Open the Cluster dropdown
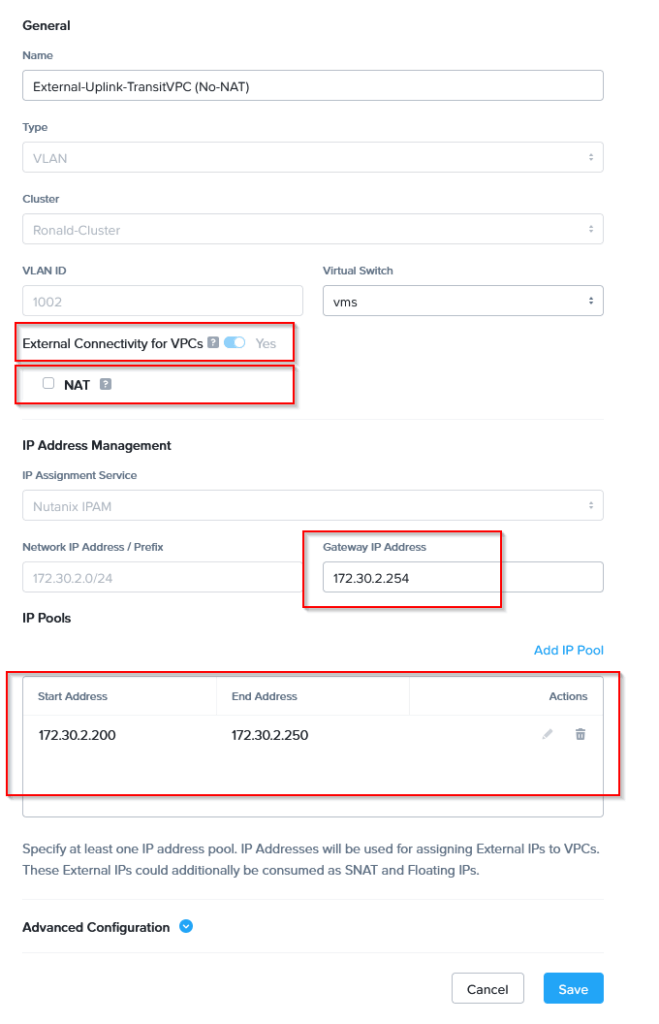Screen dimensions: 659x1024 (312, 230)
